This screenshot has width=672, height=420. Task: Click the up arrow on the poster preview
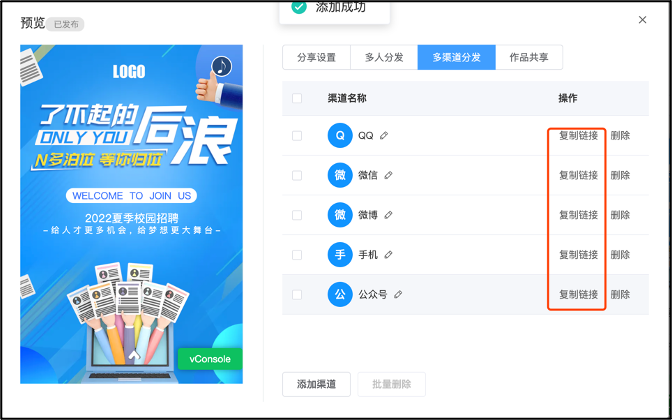(134, 355)
